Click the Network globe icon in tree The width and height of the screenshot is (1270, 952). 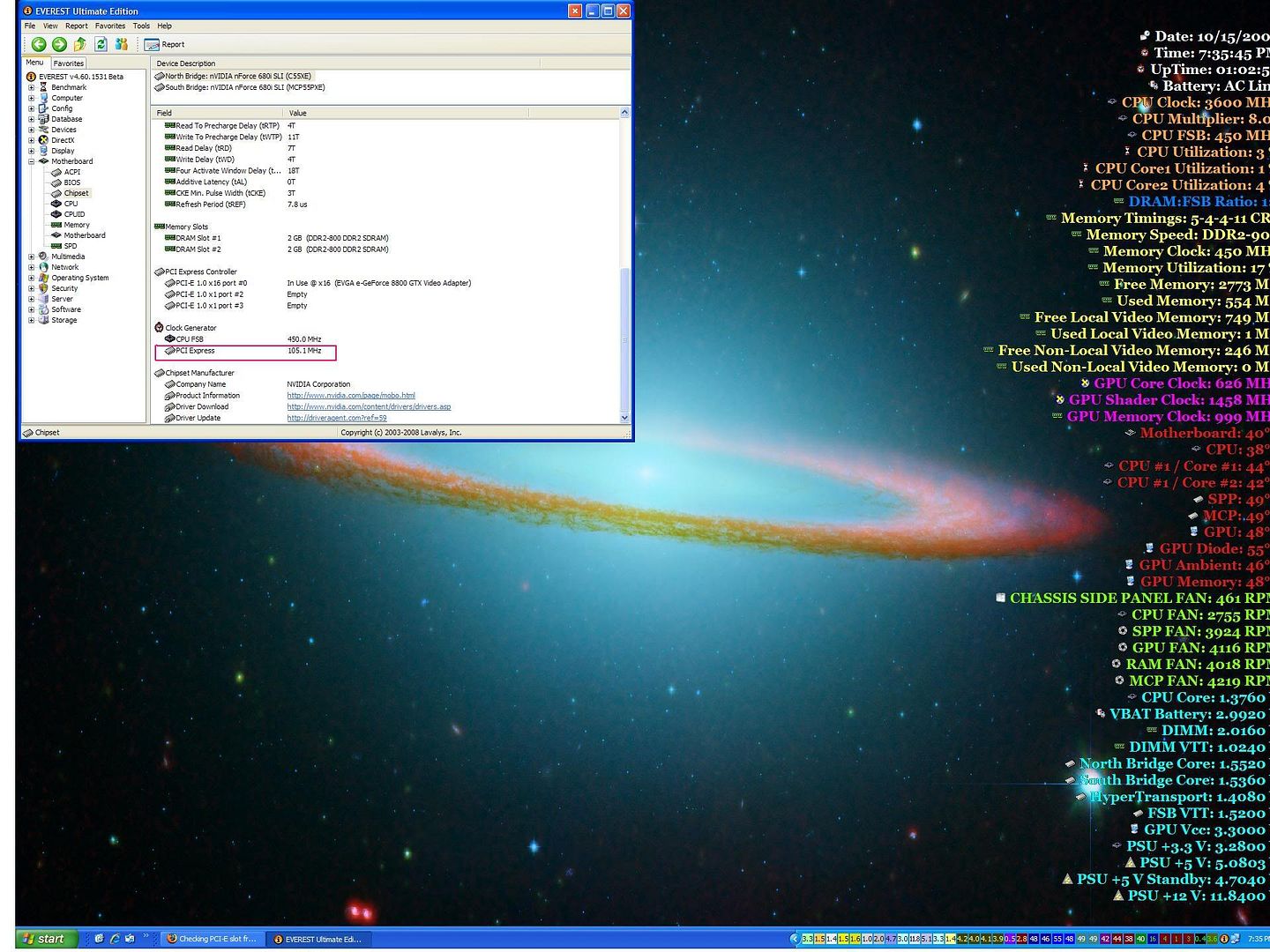(x=43, y=267)
